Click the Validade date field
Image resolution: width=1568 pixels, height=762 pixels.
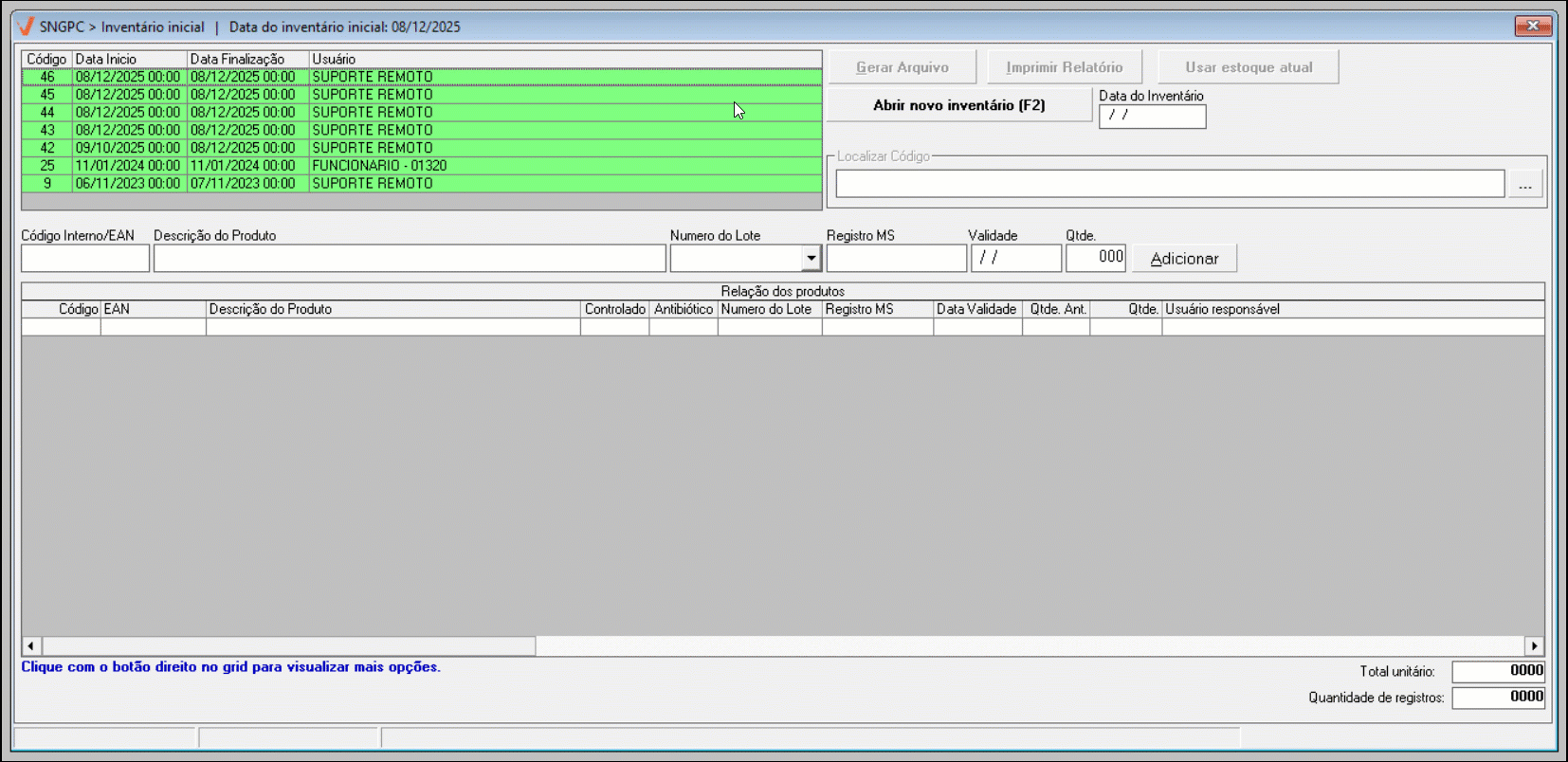1015,258
